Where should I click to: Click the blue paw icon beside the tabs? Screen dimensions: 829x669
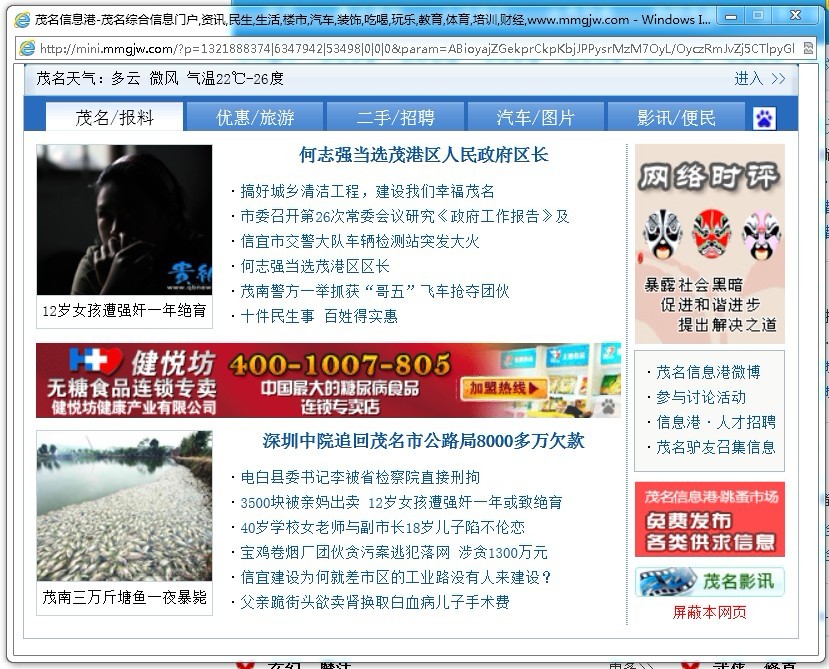click(x=764, y=117)
